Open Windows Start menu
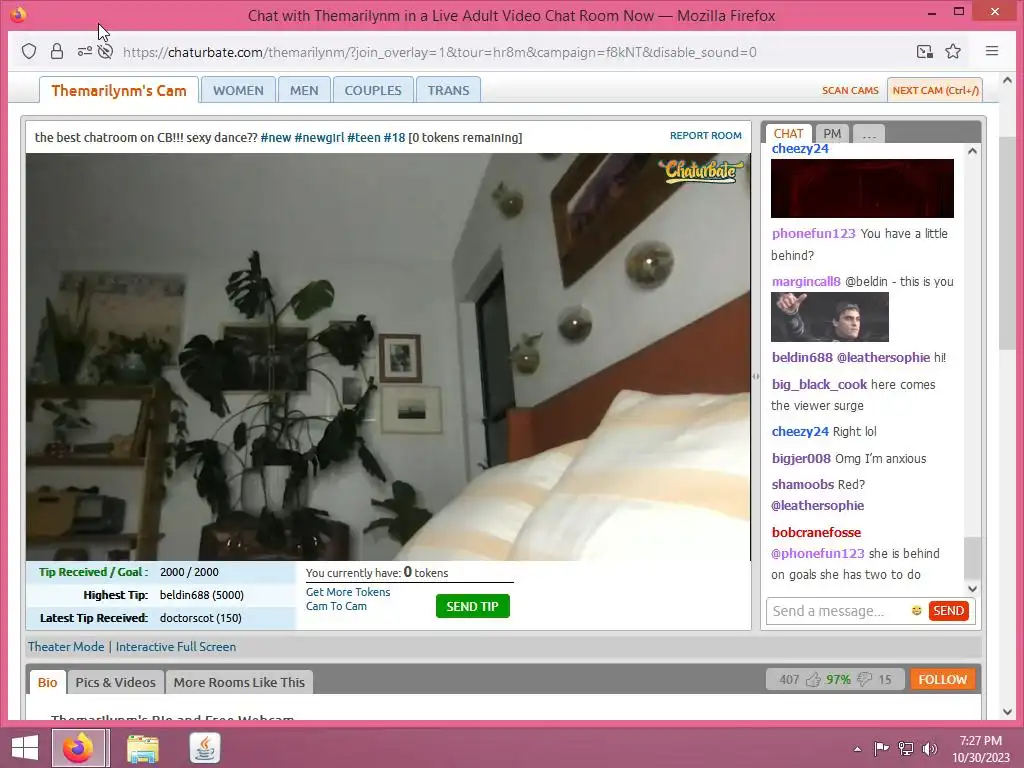This screenshot has width=1024, height=768. [25, 748]
